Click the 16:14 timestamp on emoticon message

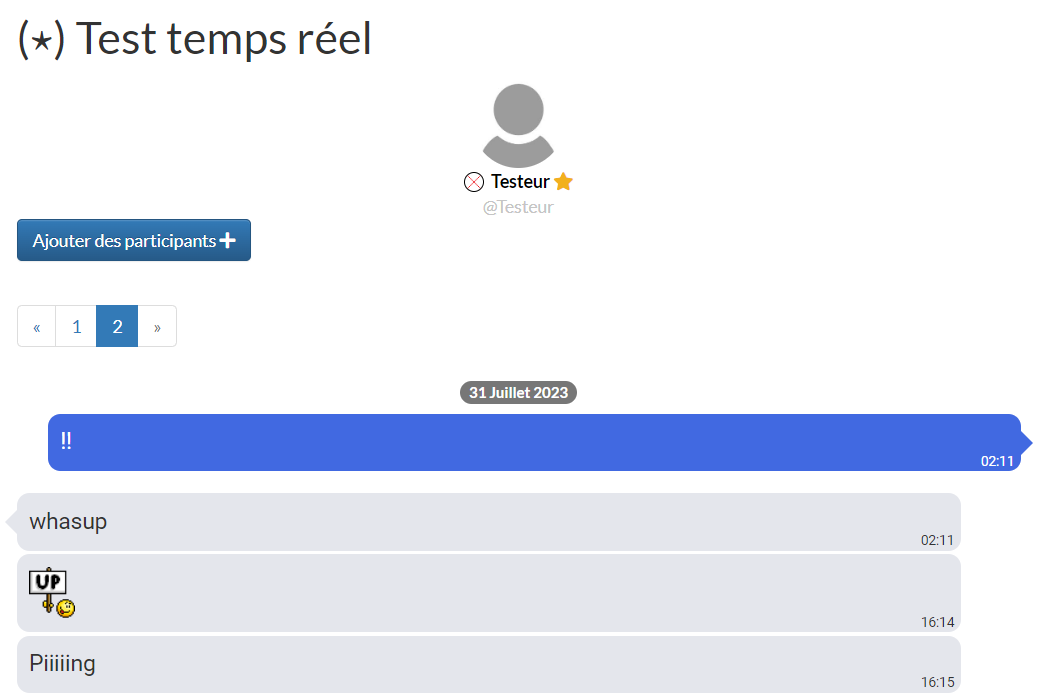(937, 622)
